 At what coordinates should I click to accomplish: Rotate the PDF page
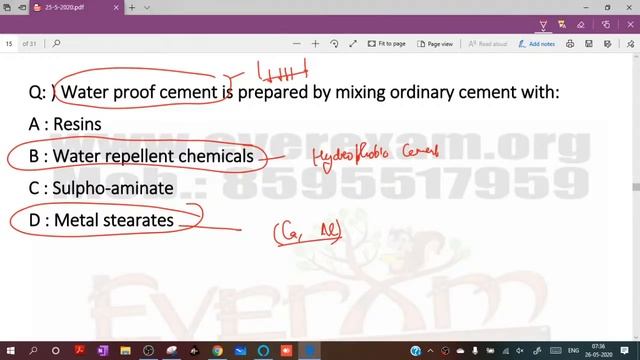pyautogui.click(x=334, y=44)
